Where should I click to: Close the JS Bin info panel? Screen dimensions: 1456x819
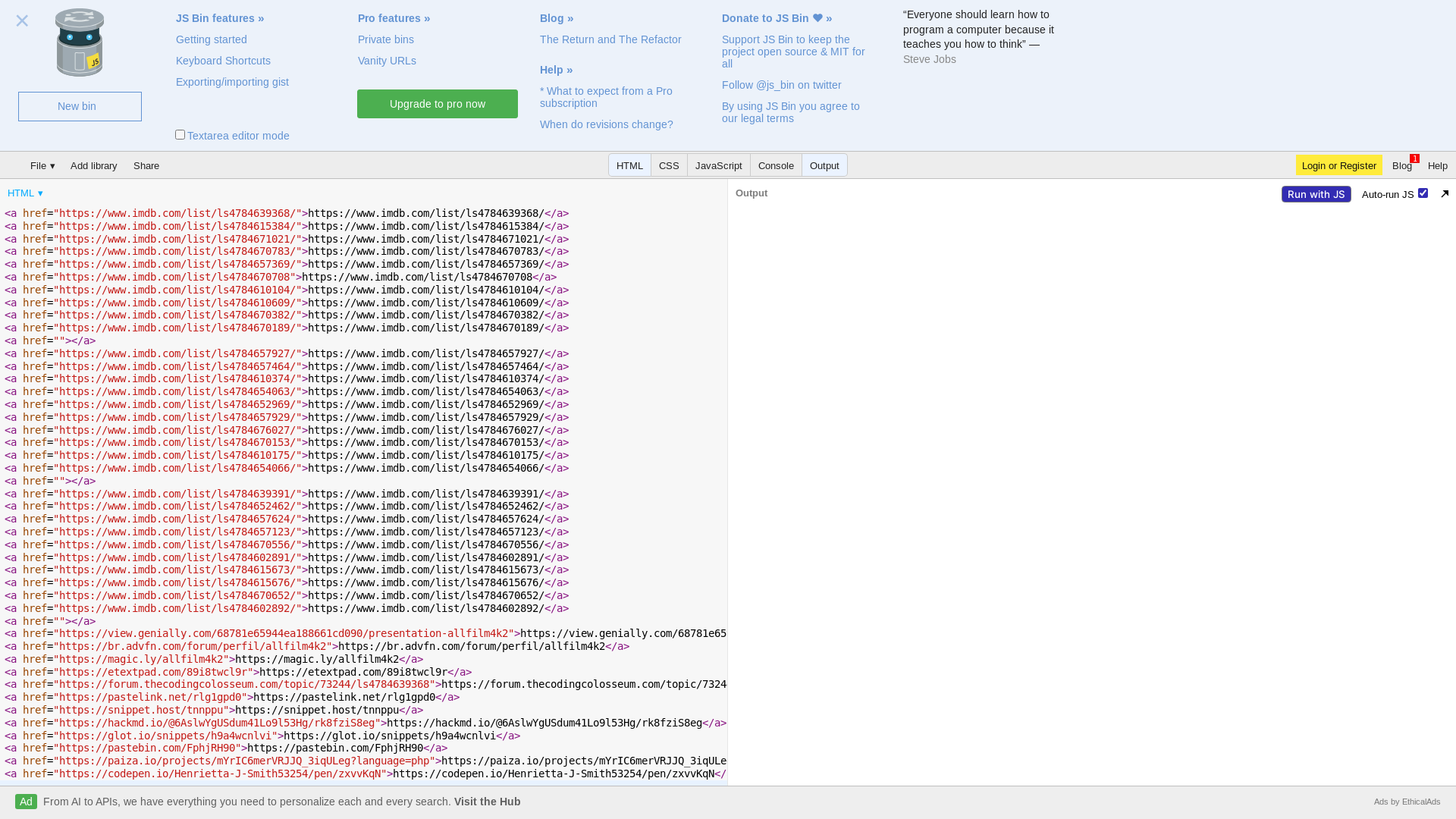click(x=22, y=21)
